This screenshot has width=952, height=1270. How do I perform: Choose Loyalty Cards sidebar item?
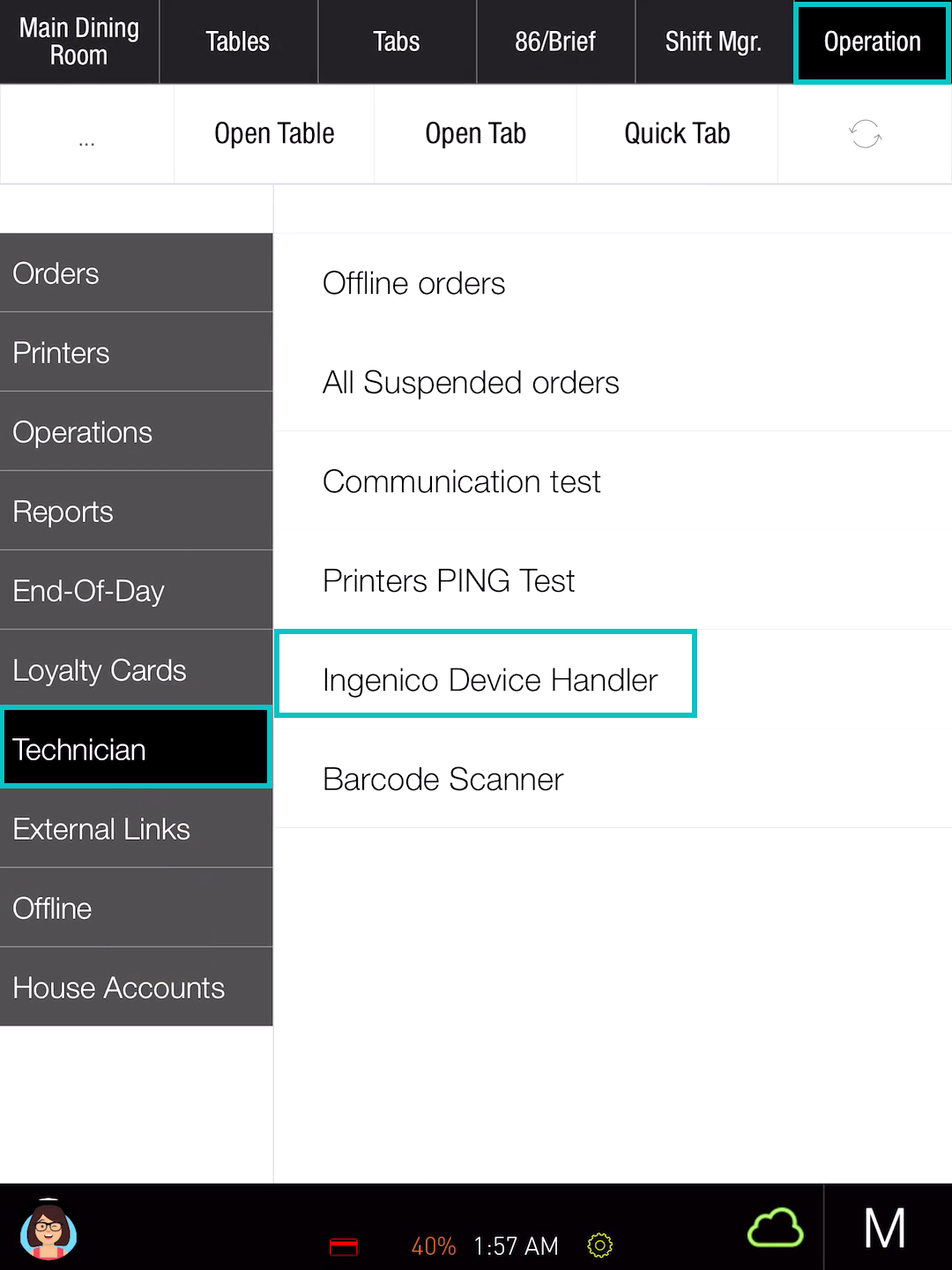click(x=136, y=670)
